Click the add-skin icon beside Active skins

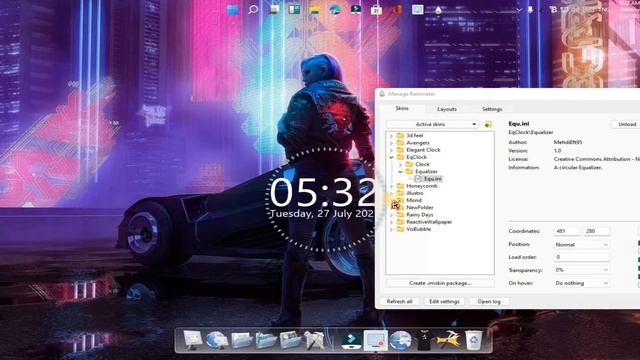(488, 124)
